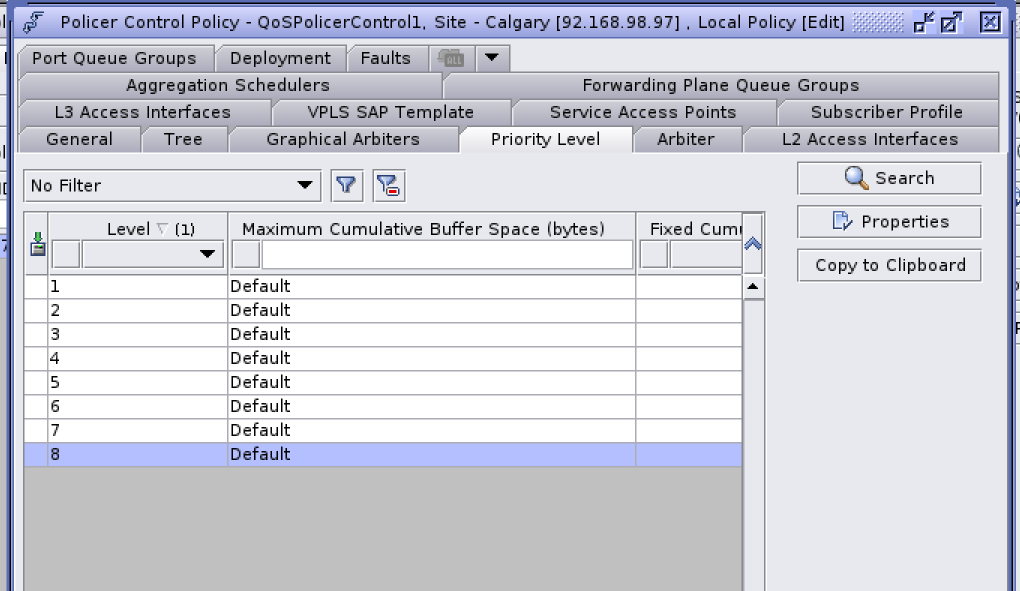
Task: Click the green column export icon
Action: [x=37, y=244]
